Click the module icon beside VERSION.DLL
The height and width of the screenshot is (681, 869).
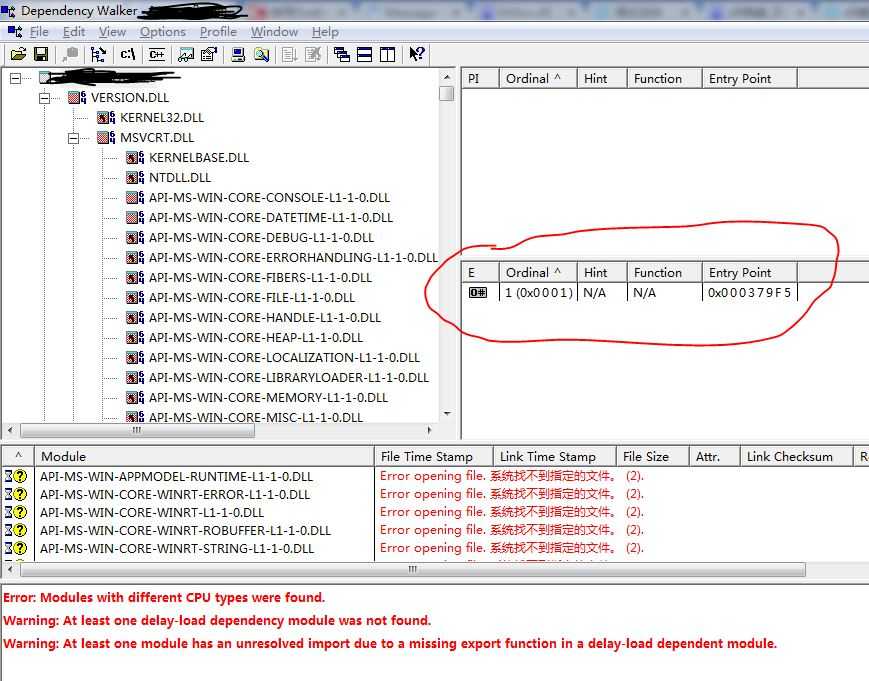77,98
